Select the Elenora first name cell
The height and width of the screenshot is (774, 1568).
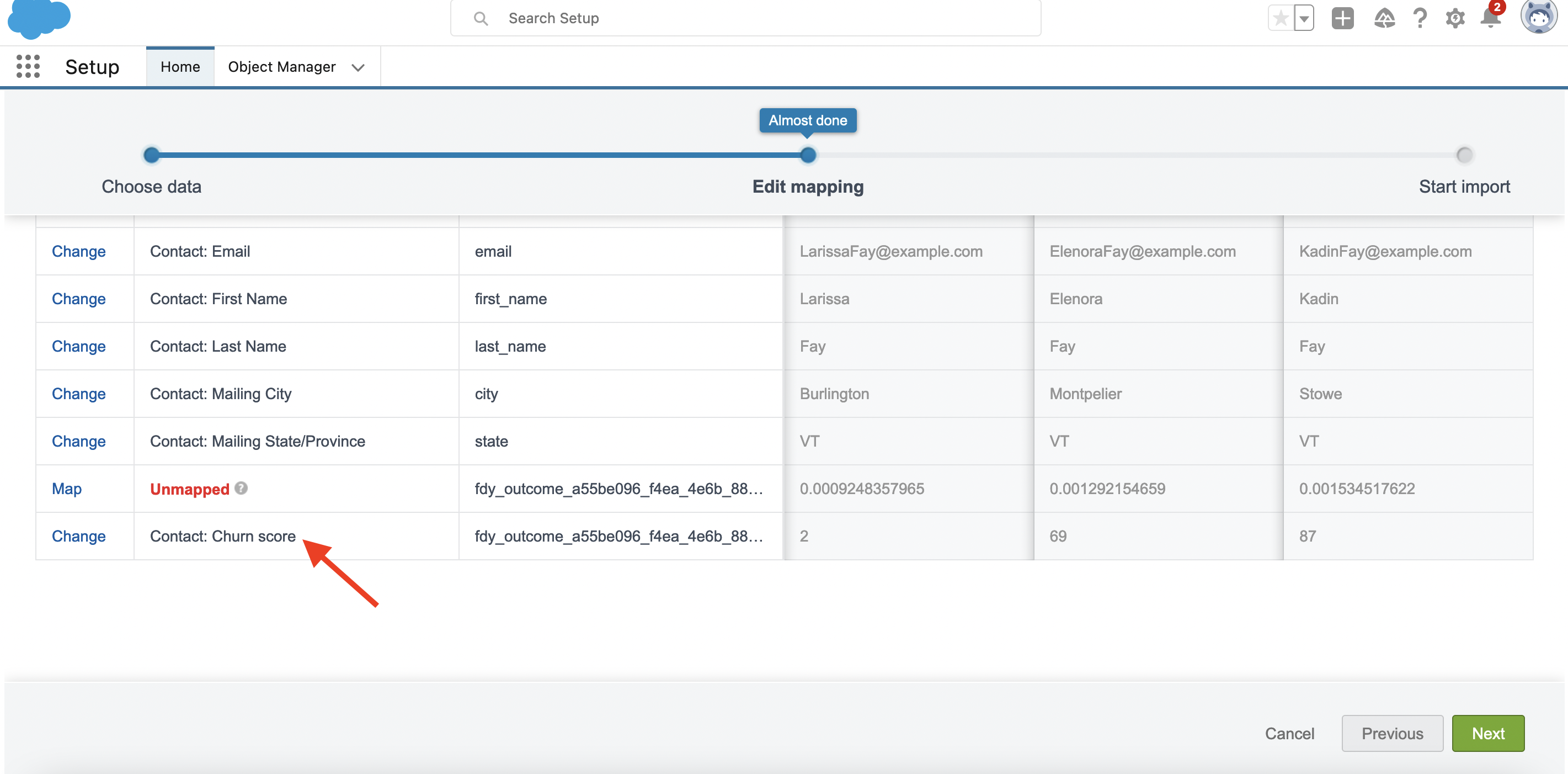click(x=1159, y=299)
